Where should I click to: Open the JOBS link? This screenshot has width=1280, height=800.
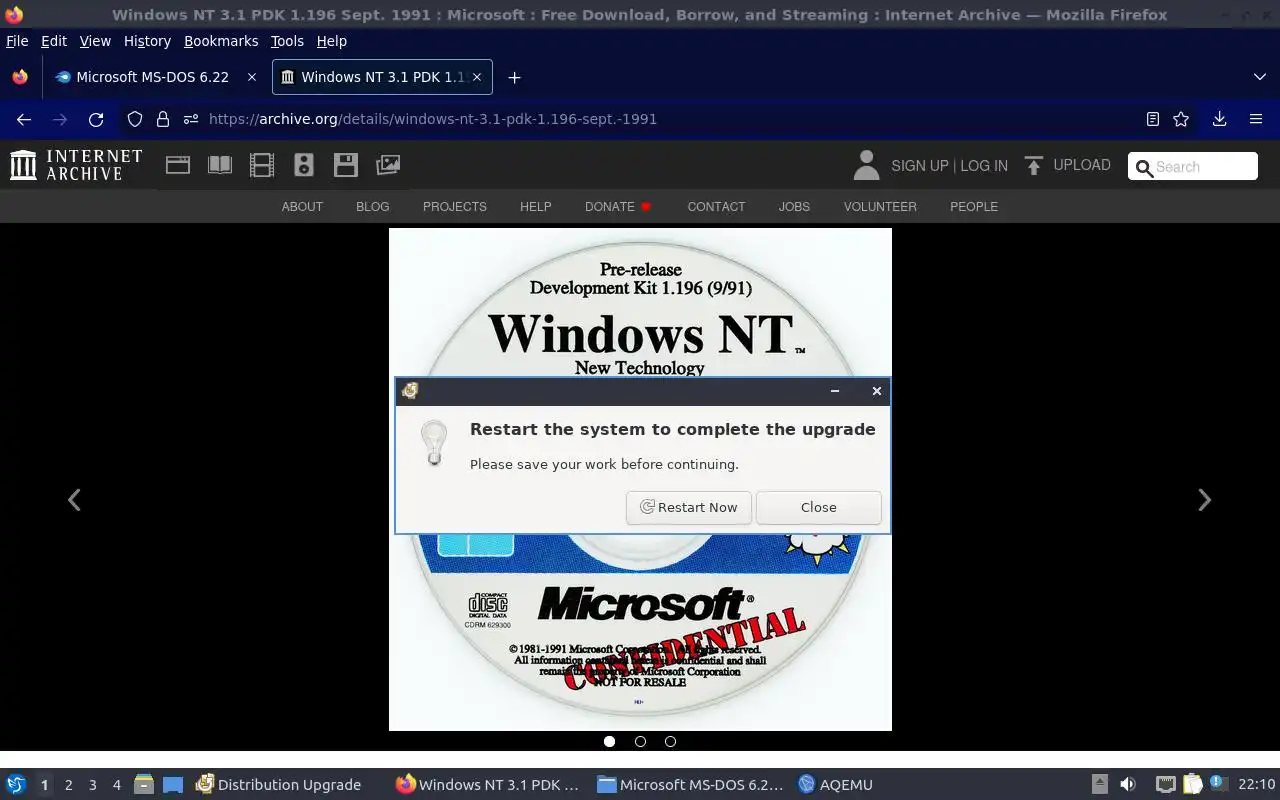[x=794, y=206]
